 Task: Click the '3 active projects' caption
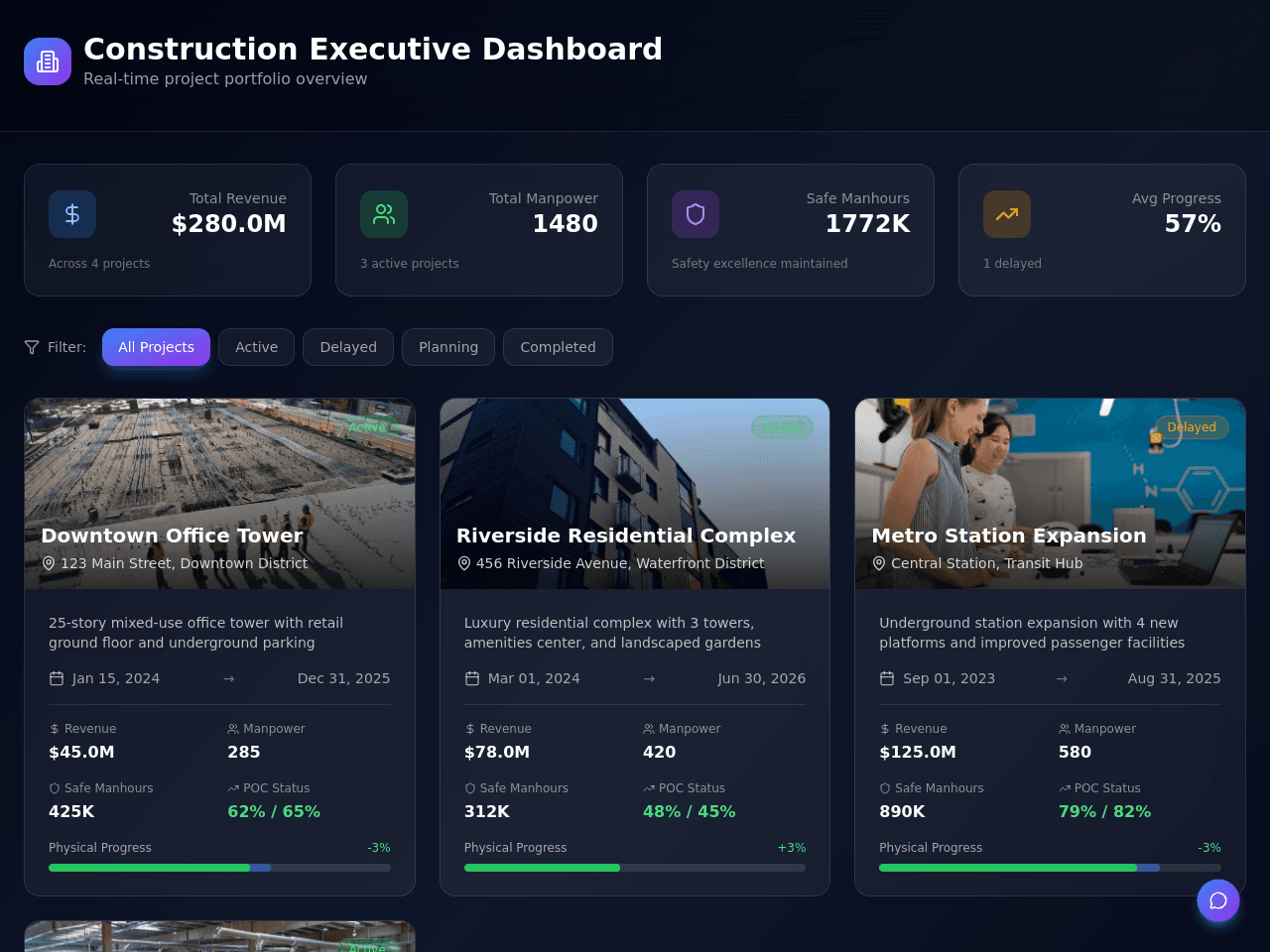click(x=409, y=264)
